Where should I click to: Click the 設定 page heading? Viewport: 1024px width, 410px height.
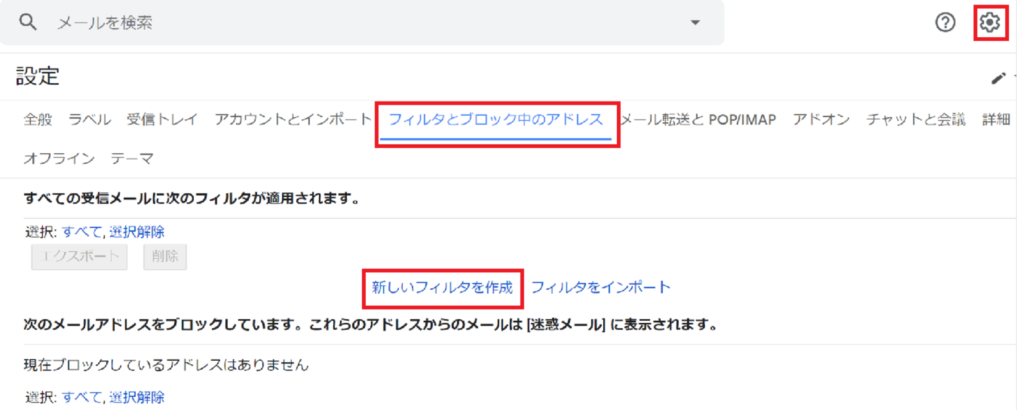tap(38, 77)
